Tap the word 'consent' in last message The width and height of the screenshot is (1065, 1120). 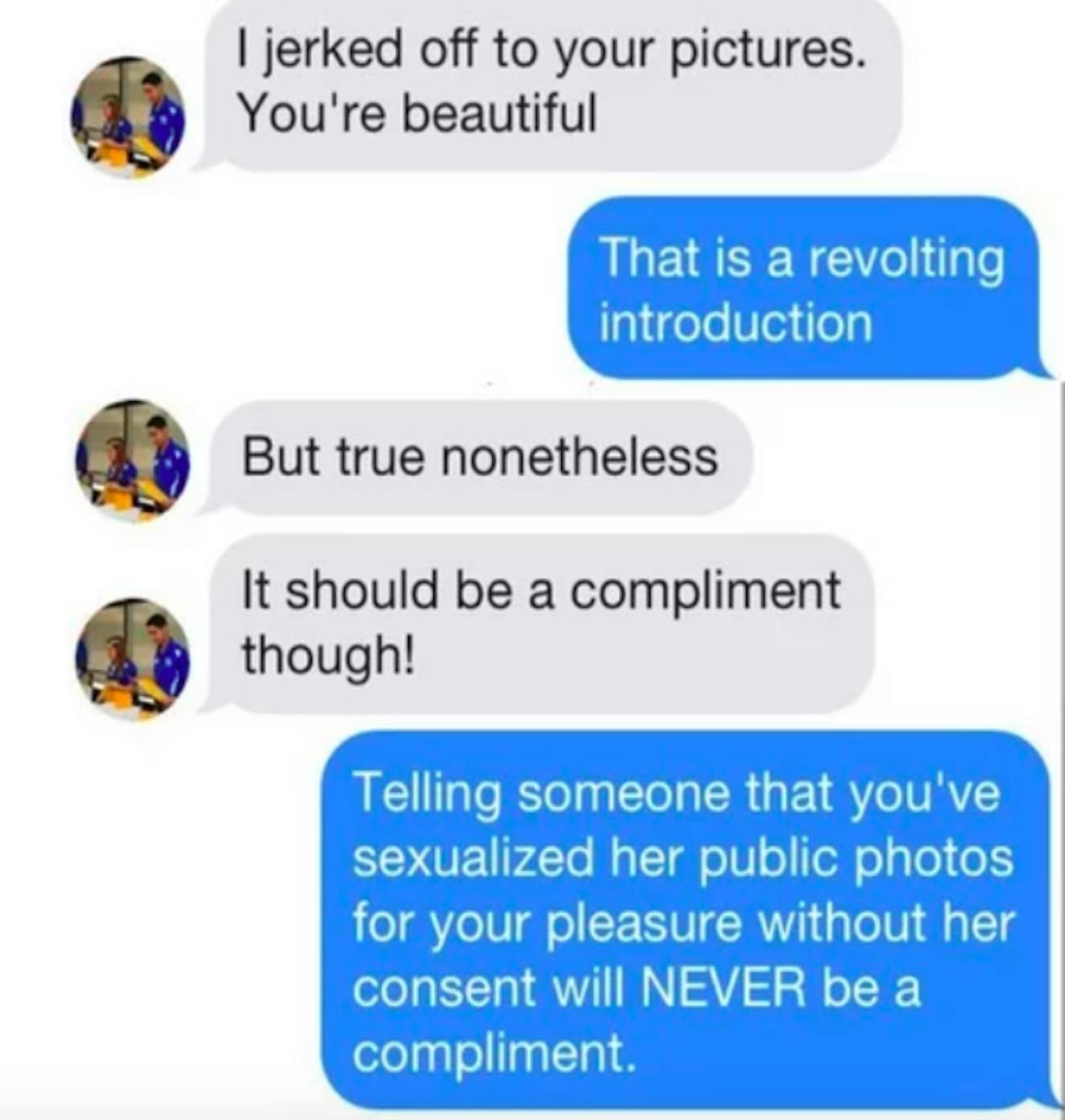[x=443, y=989]
